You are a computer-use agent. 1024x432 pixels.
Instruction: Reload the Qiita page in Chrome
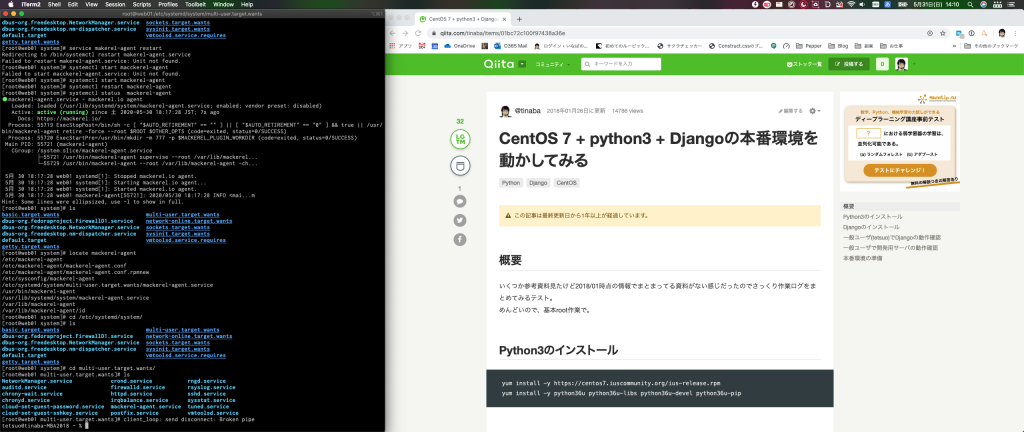coord(419,33)
